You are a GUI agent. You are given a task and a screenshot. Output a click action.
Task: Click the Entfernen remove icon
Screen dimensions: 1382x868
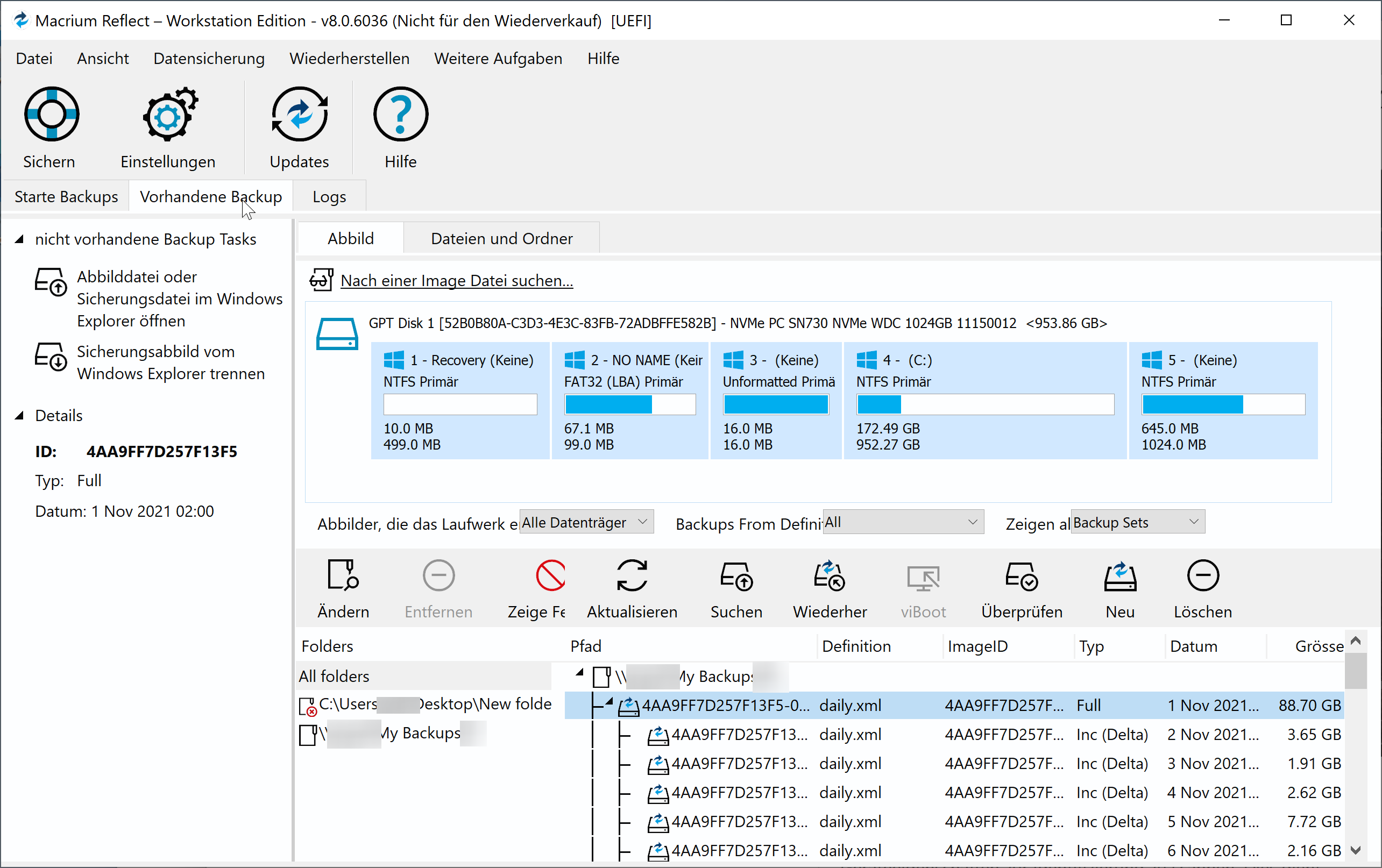pyautogui.click(x=438, y=575)
